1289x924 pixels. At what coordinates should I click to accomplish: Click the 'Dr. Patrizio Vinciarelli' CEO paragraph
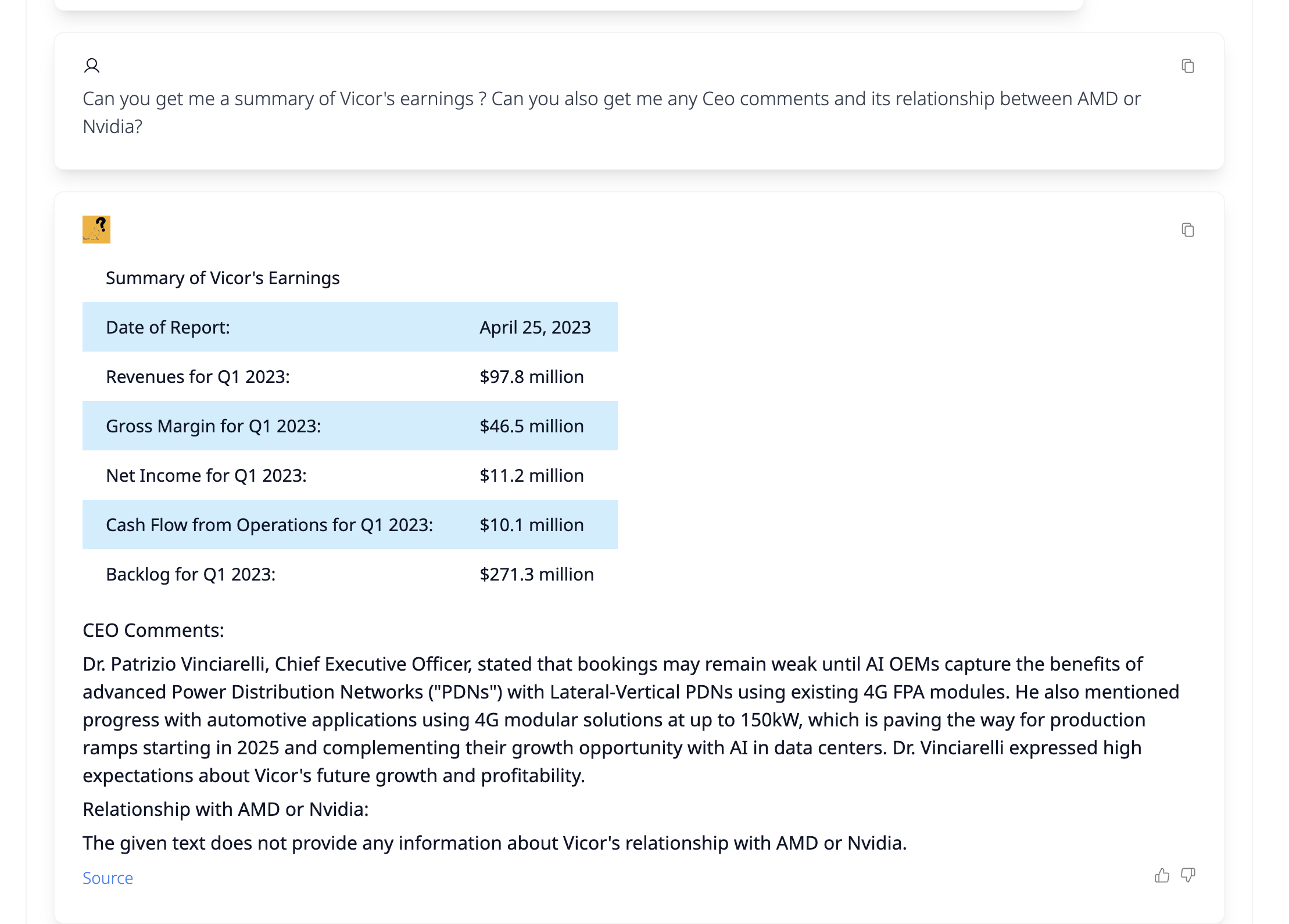click(x=631, y=719)
